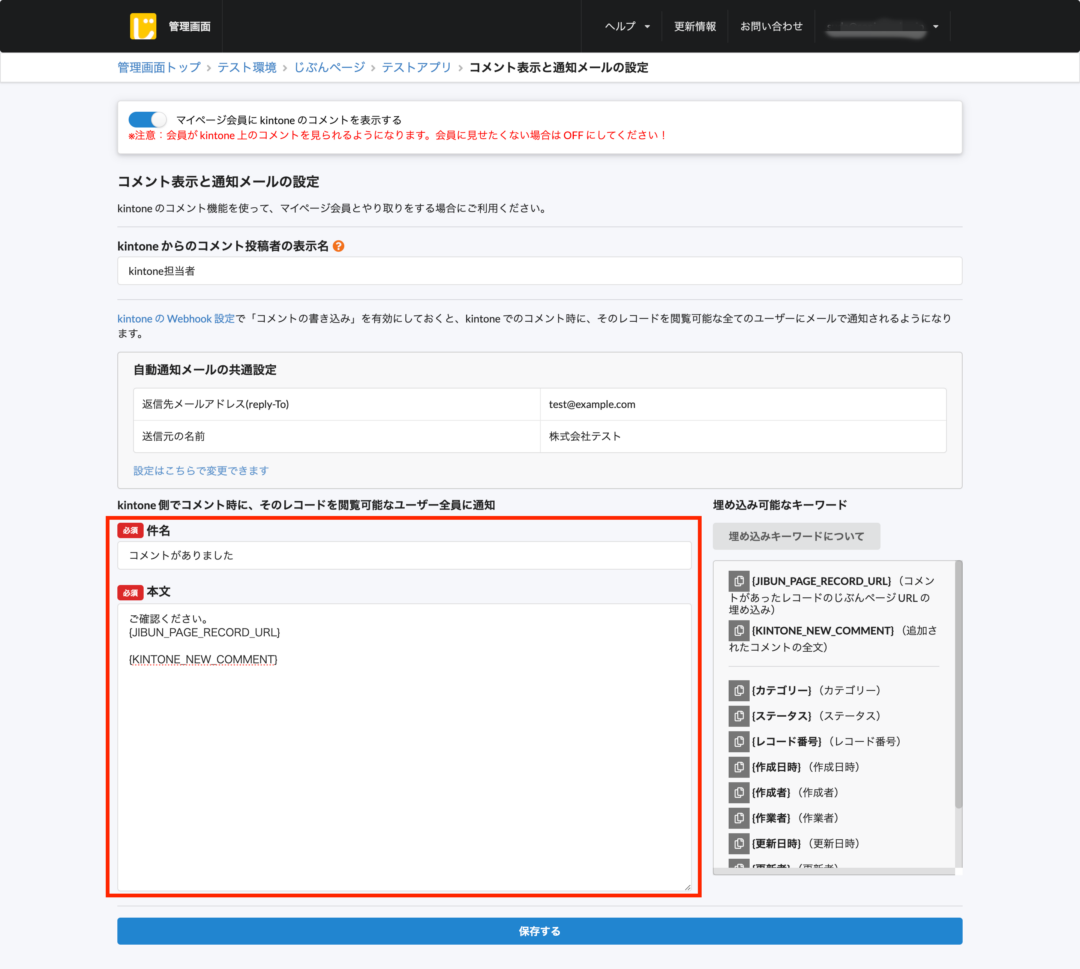The height and width of the screenshot is (969, 1080).
Task: Click the copy icon for {カテゴリー}
Action: click(x=738, y=690)
